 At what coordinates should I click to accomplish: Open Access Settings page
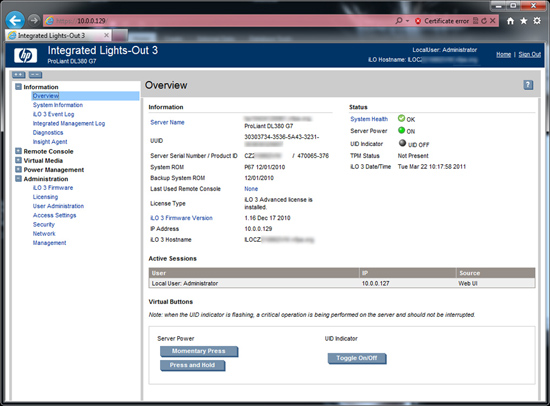click(x=54, y=215)
